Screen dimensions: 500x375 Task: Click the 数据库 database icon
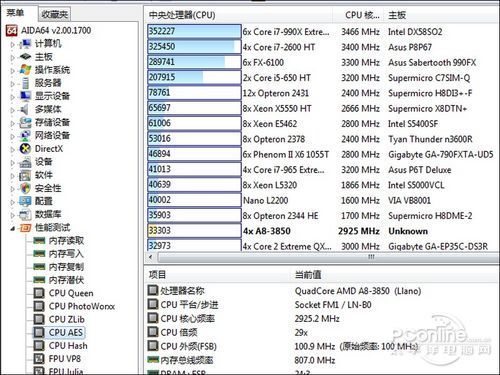(25, 214)
